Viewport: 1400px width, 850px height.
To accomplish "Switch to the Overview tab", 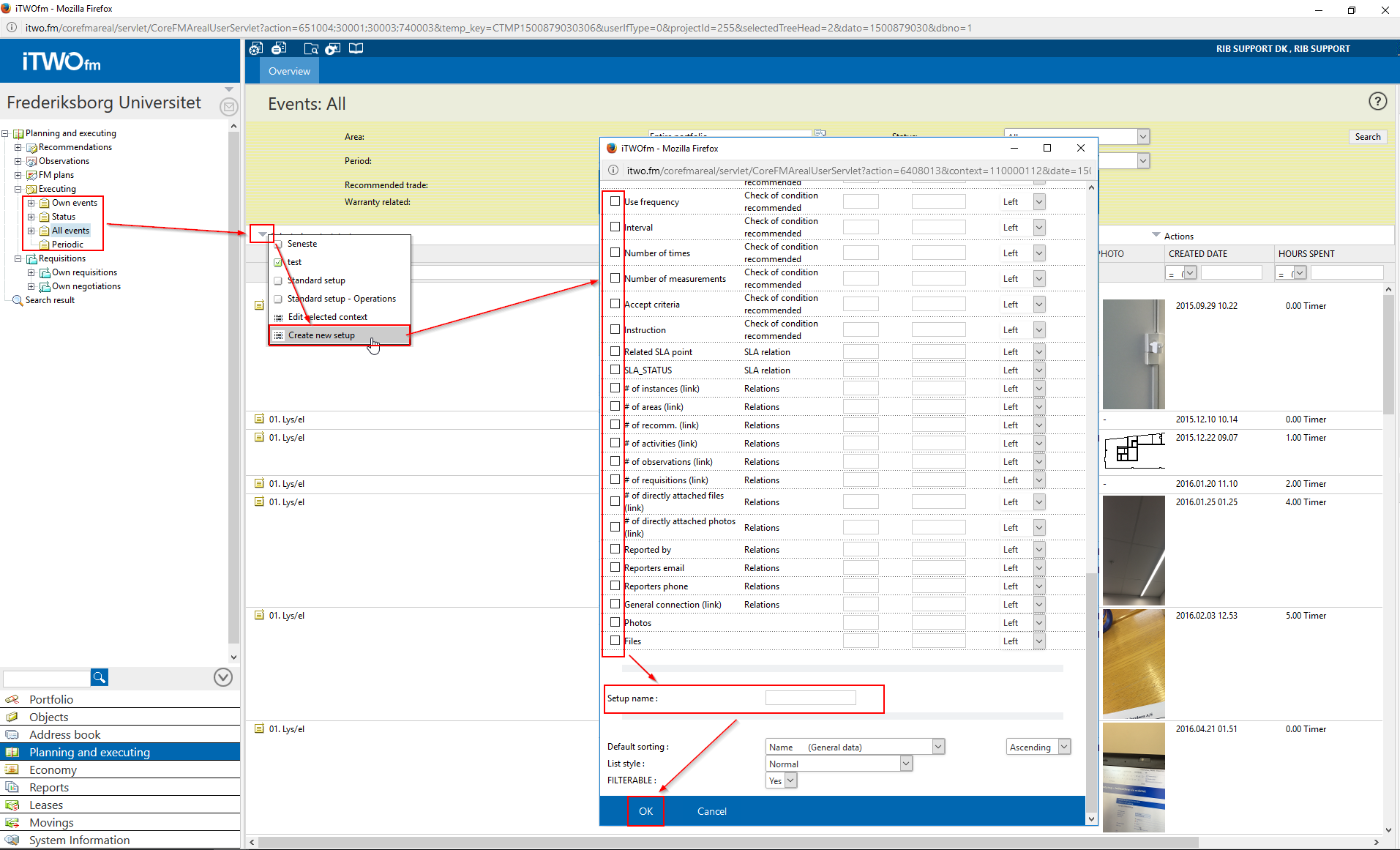I will click(x=289, y=71).
